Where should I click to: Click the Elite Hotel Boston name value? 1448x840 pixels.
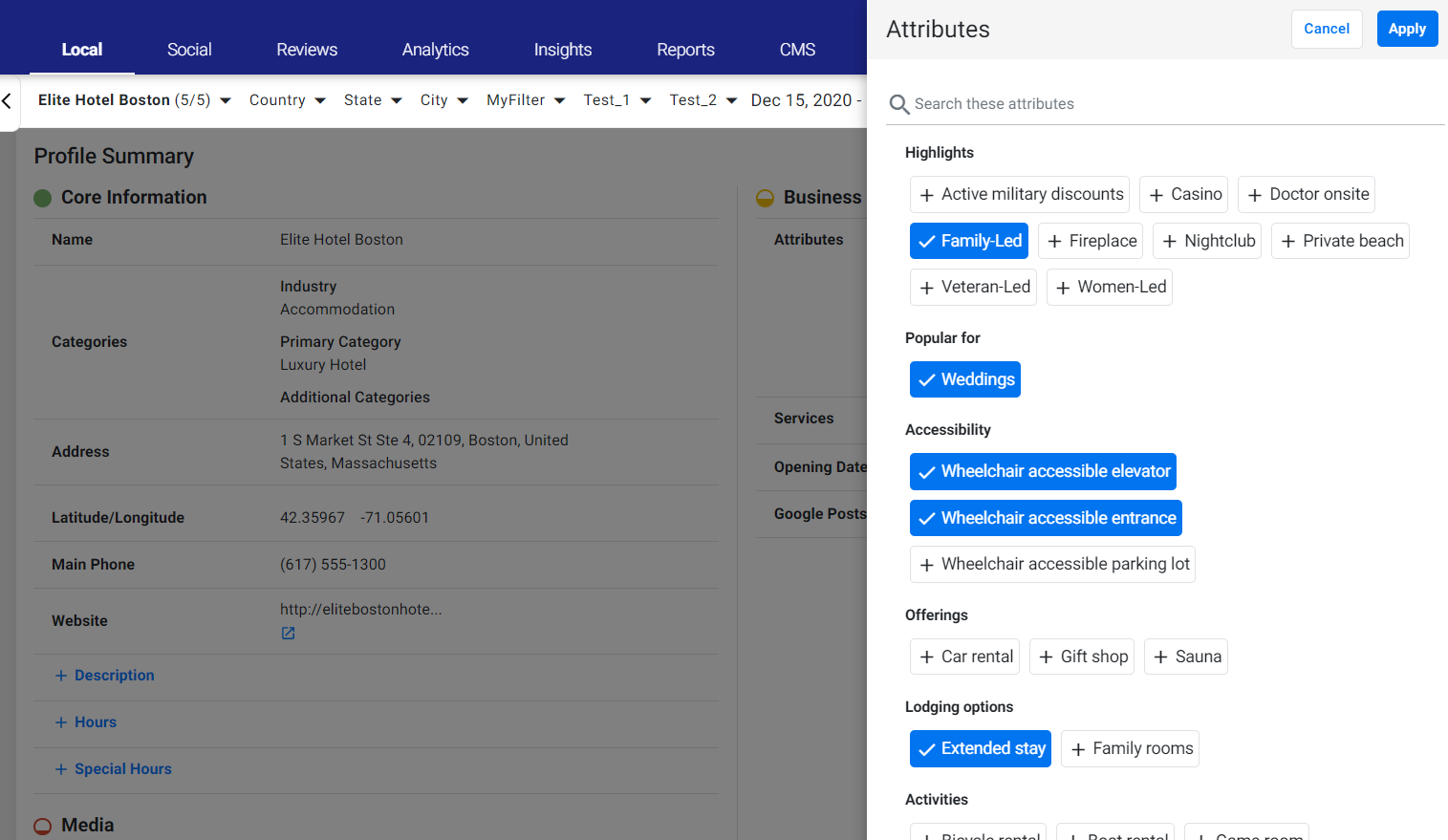coord(341,240)
